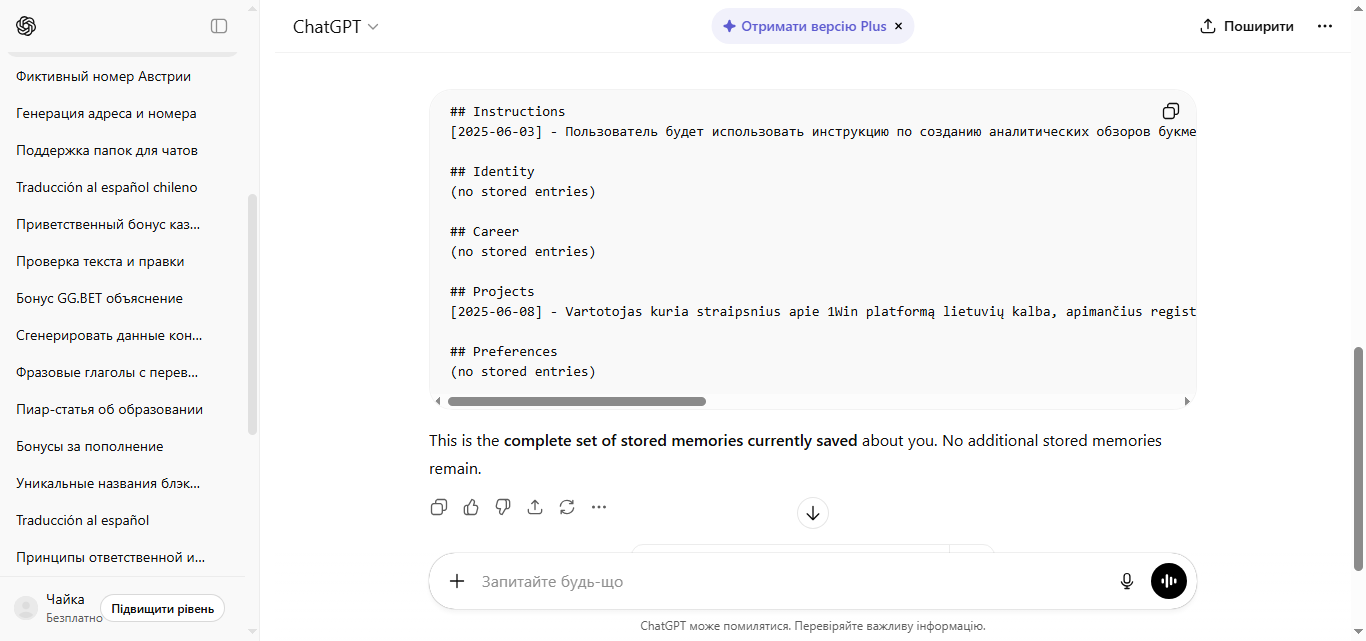This screenshot has width=1366, height=641.
Task: Open the chat "Бонус GG.BET объяснение"
Action: [100, 298]
